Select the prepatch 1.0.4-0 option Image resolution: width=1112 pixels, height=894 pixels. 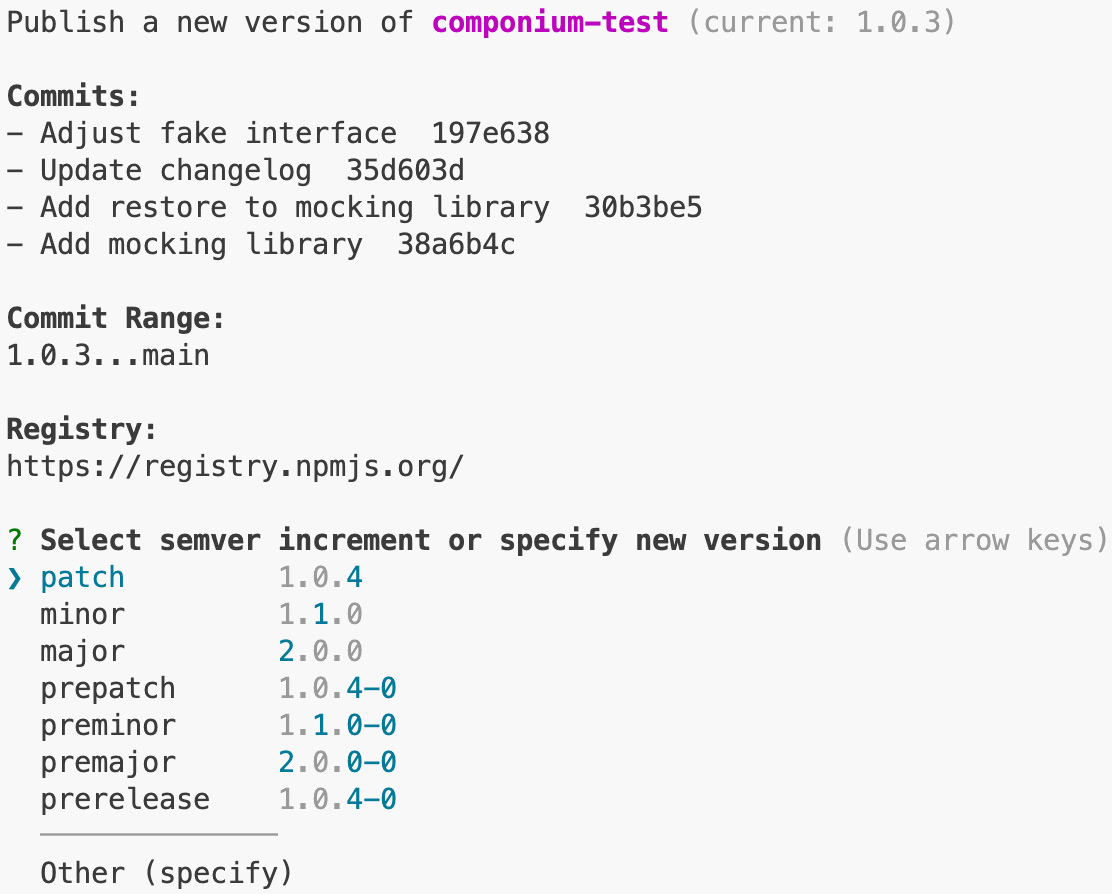tap(107, 688)
